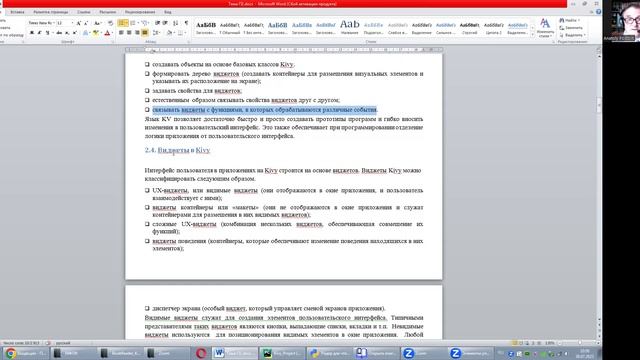Expand the styles gallery more arrow
The height and width of the screenshot is (360, 640).
(x=532, y=36)
